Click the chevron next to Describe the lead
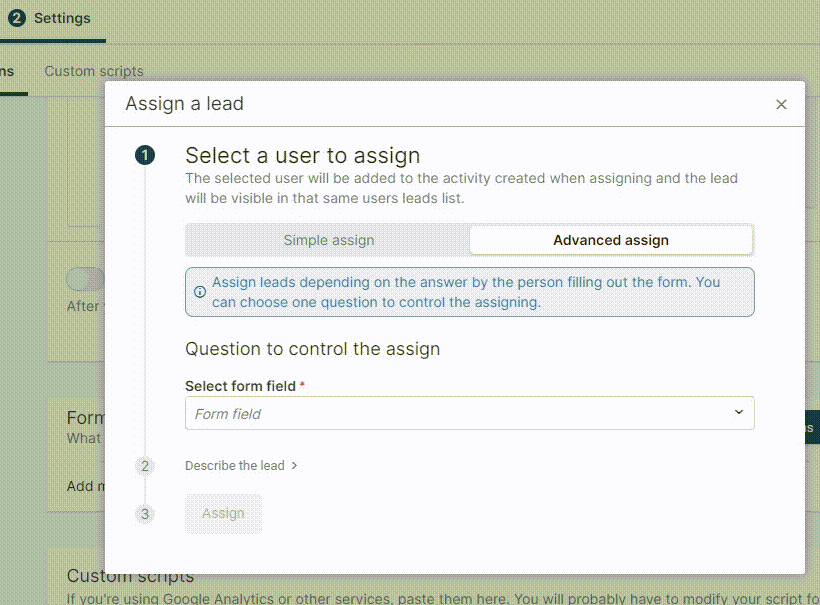 294,465
